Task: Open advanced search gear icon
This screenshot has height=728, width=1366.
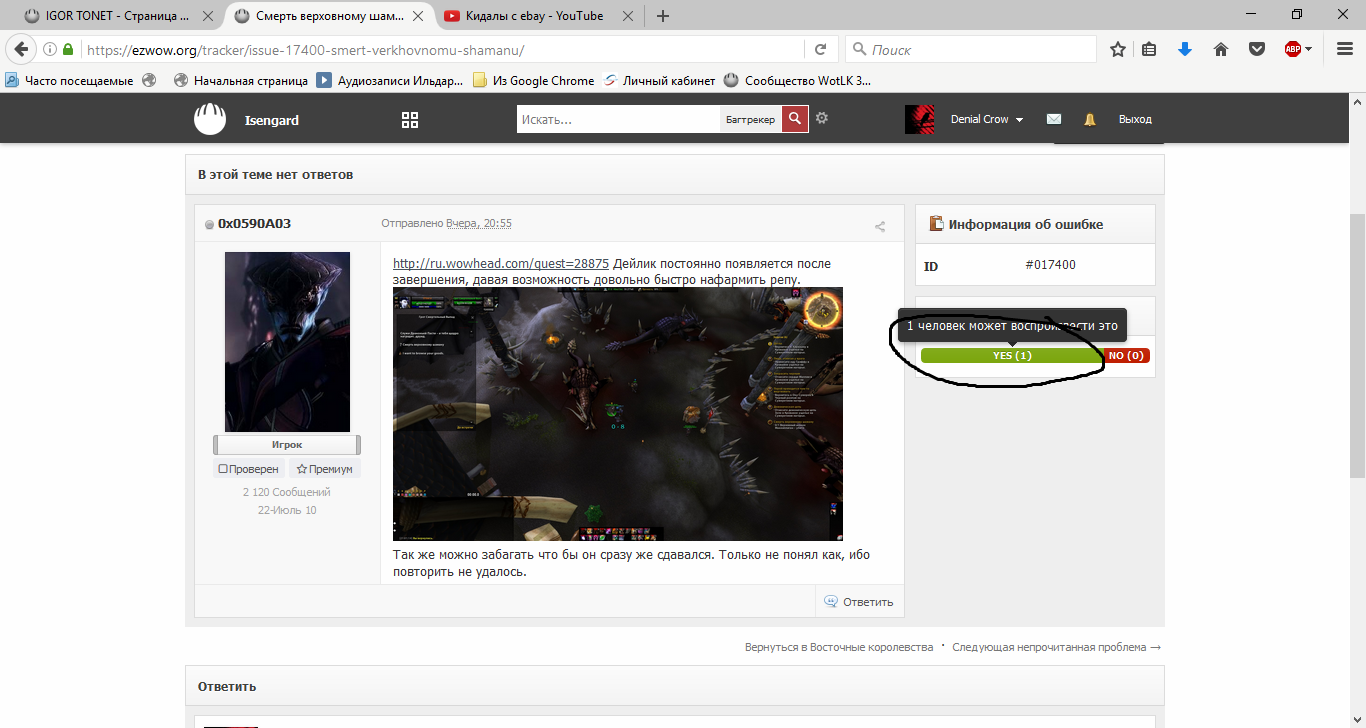Action: click(822, 118)
